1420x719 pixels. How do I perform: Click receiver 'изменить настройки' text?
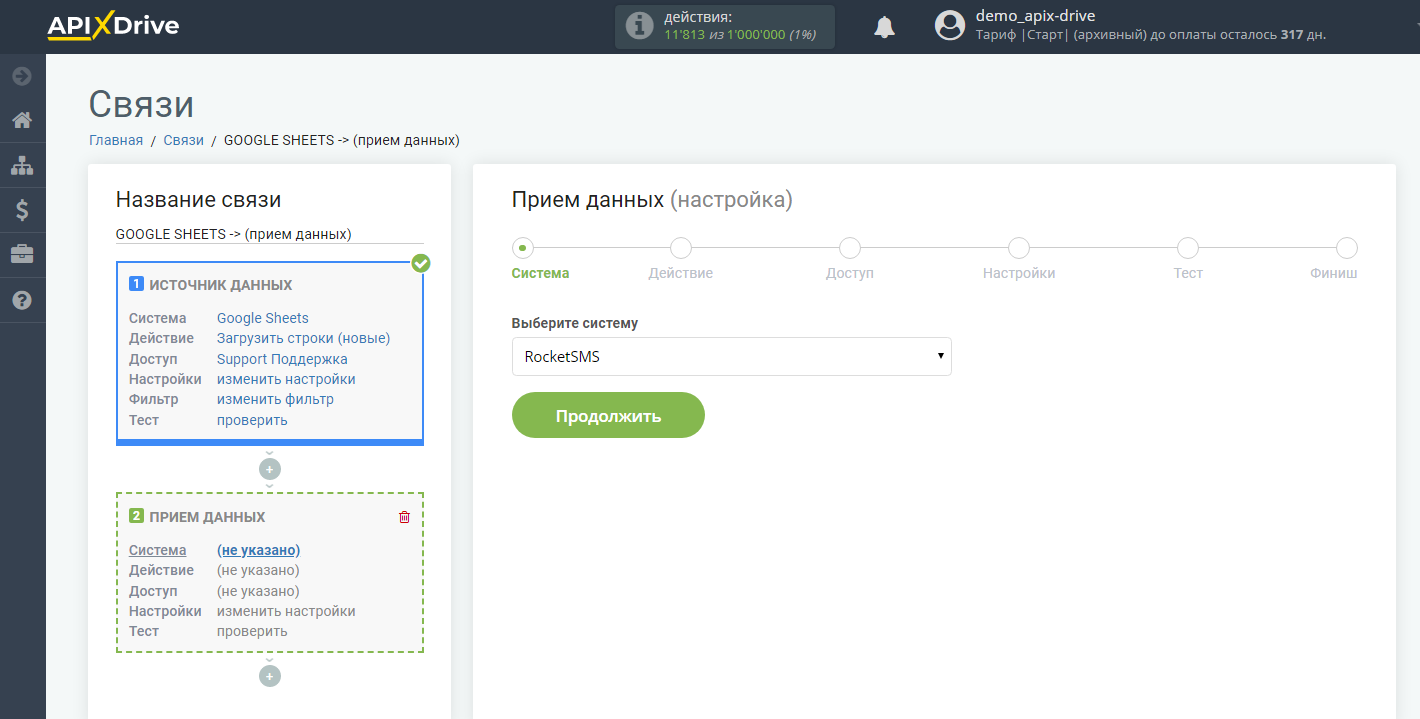click(x=286, y=611)
